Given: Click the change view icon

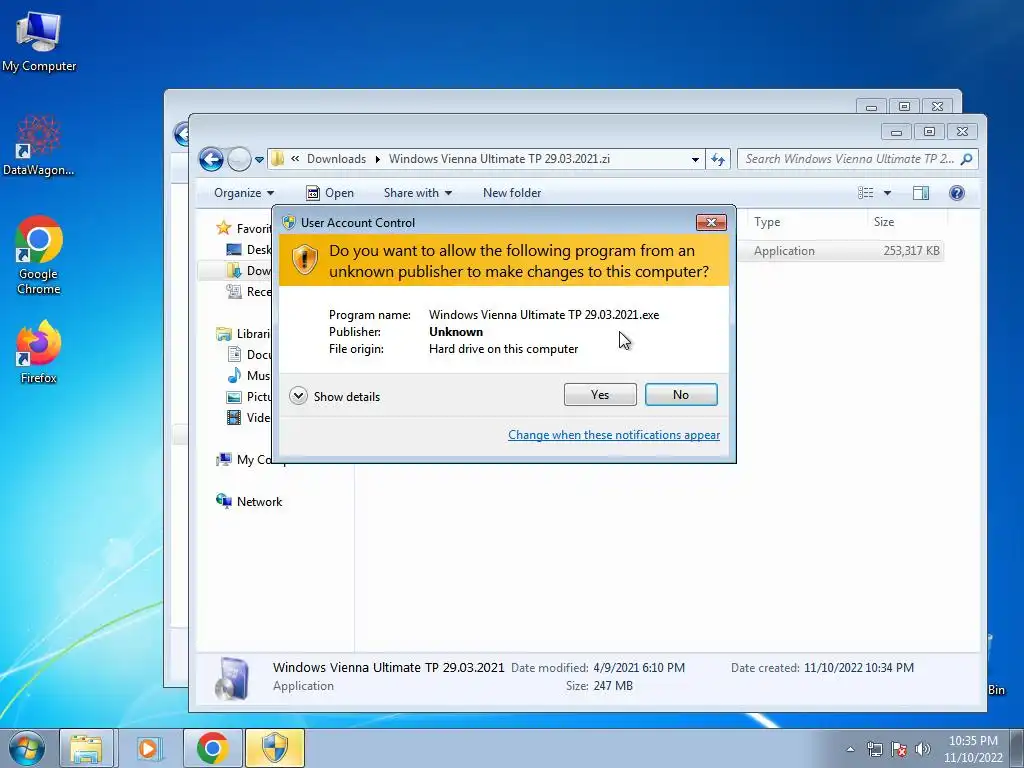Looking at the screenshot, I should pyautogui.click(x=865, y=193).
